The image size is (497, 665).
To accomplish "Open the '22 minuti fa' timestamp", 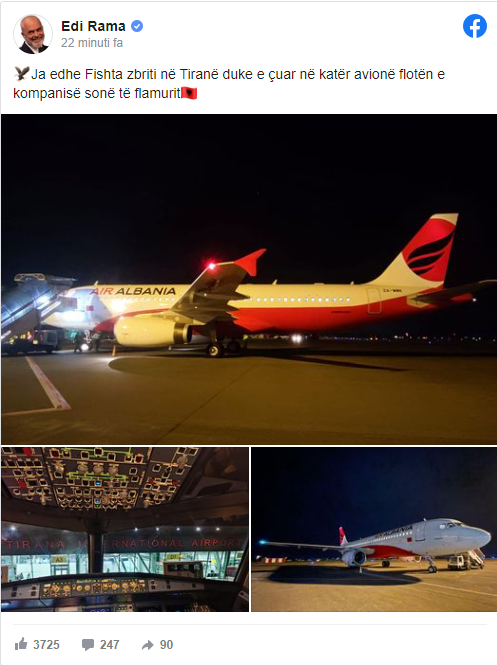I will pos(92,43).
